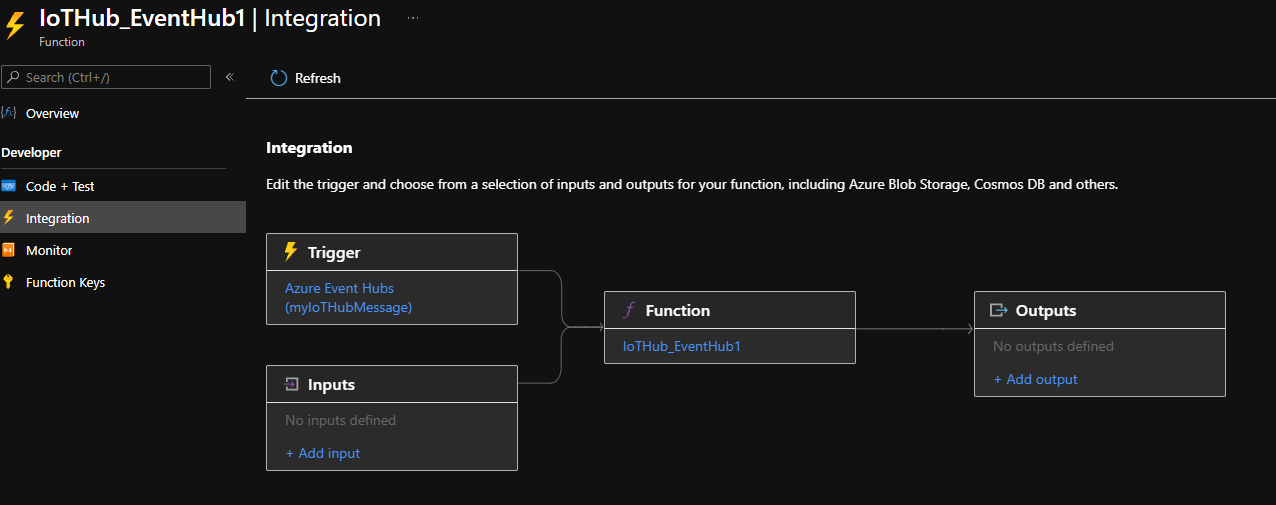Click Add output link
Screen dimensions: 1276x505
1035,379
